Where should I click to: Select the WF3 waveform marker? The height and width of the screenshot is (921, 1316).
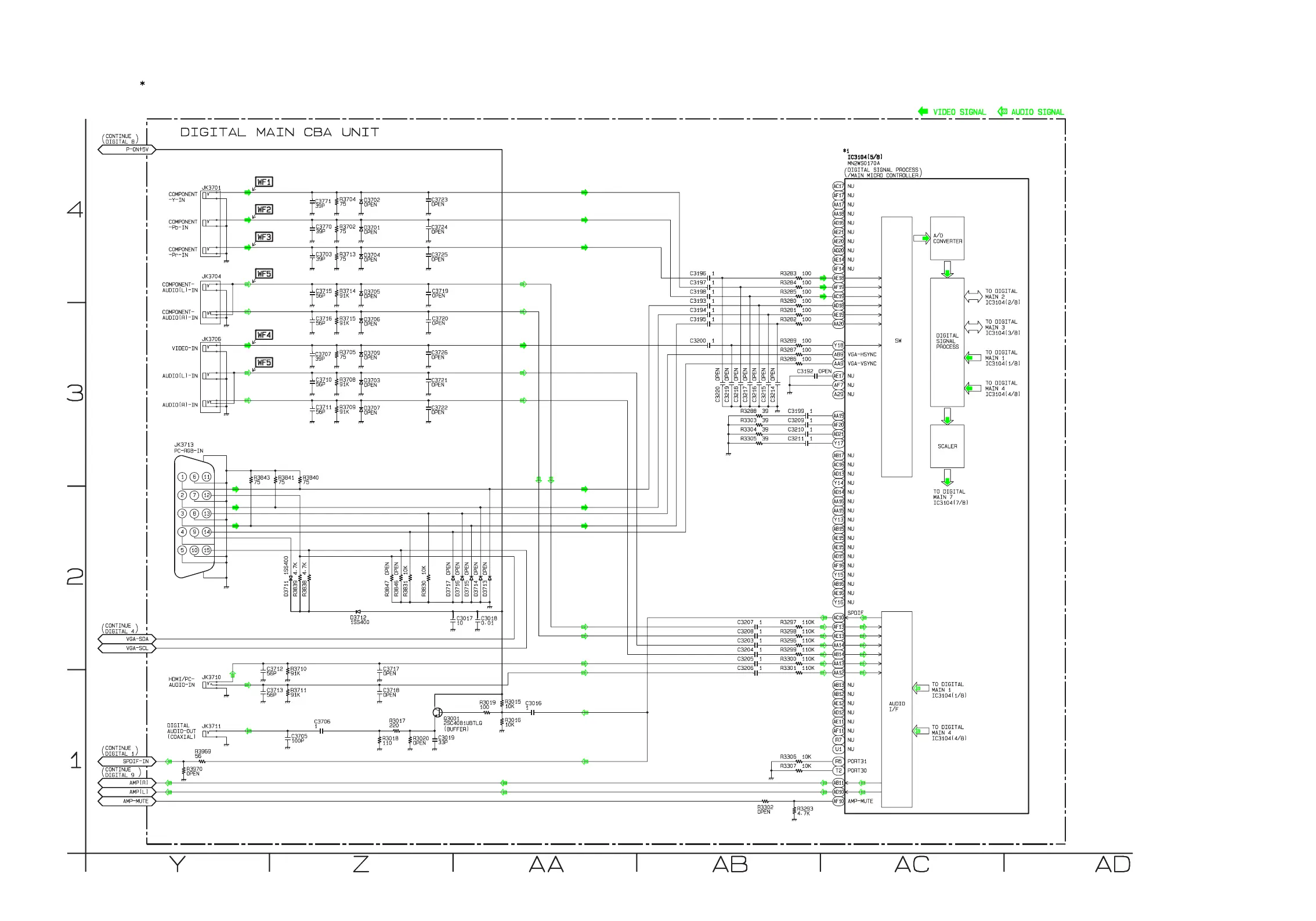pos(264,237)
